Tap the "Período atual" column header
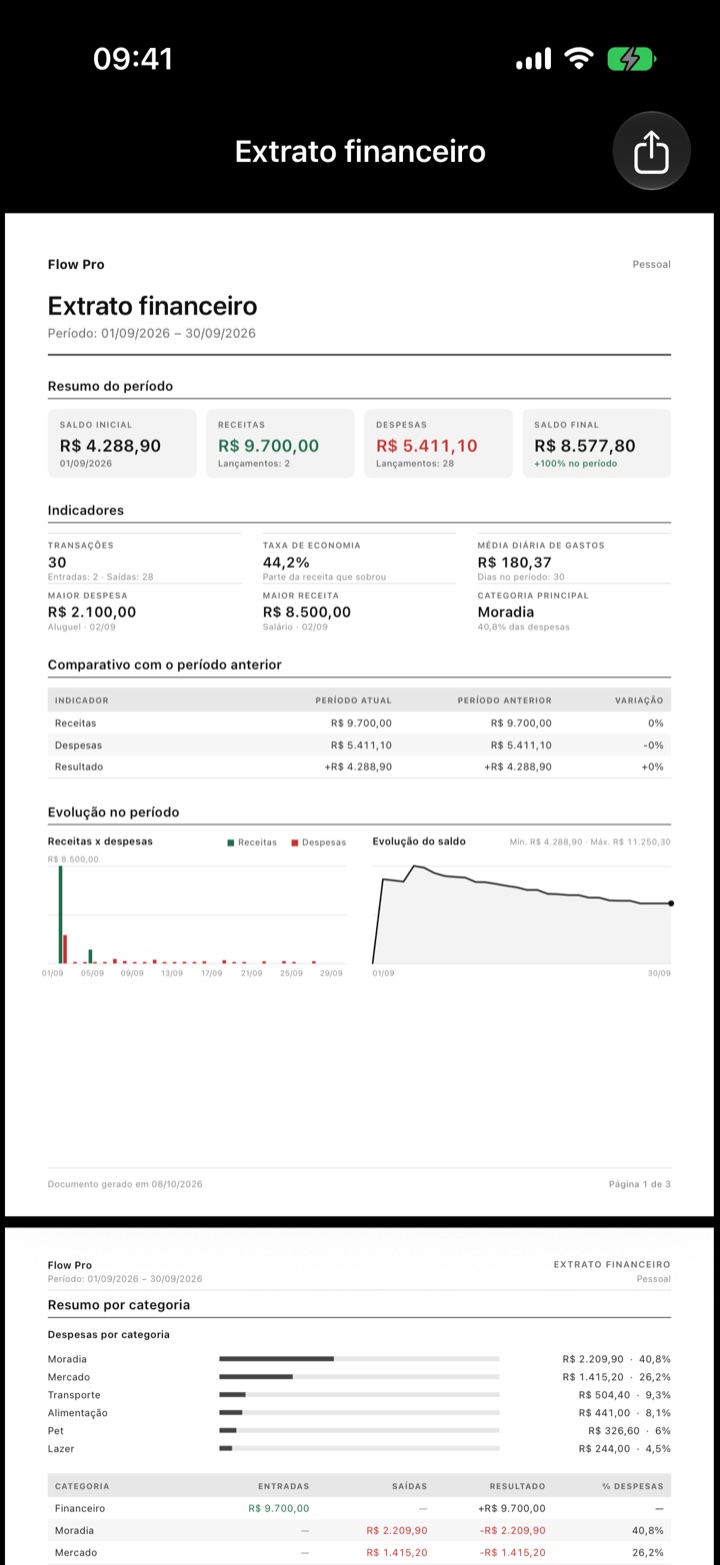This screenshot has height=1565, width=720. 353,700
